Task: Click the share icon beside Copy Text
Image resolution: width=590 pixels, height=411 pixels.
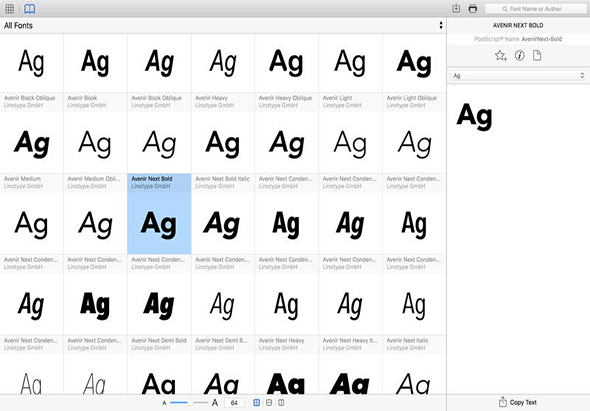Action: (x=503, y=402)
